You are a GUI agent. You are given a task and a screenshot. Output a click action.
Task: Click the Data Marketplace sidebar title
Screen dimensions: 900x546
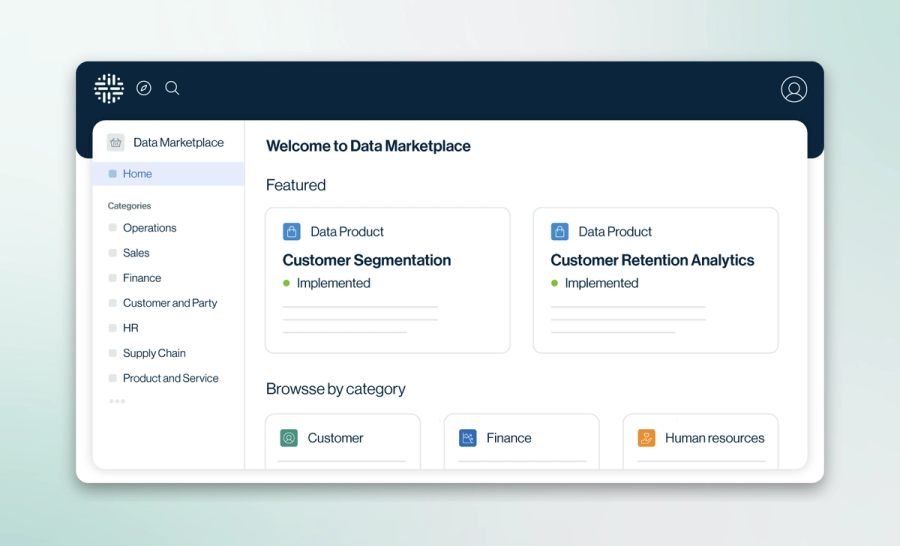click(179, 142)
